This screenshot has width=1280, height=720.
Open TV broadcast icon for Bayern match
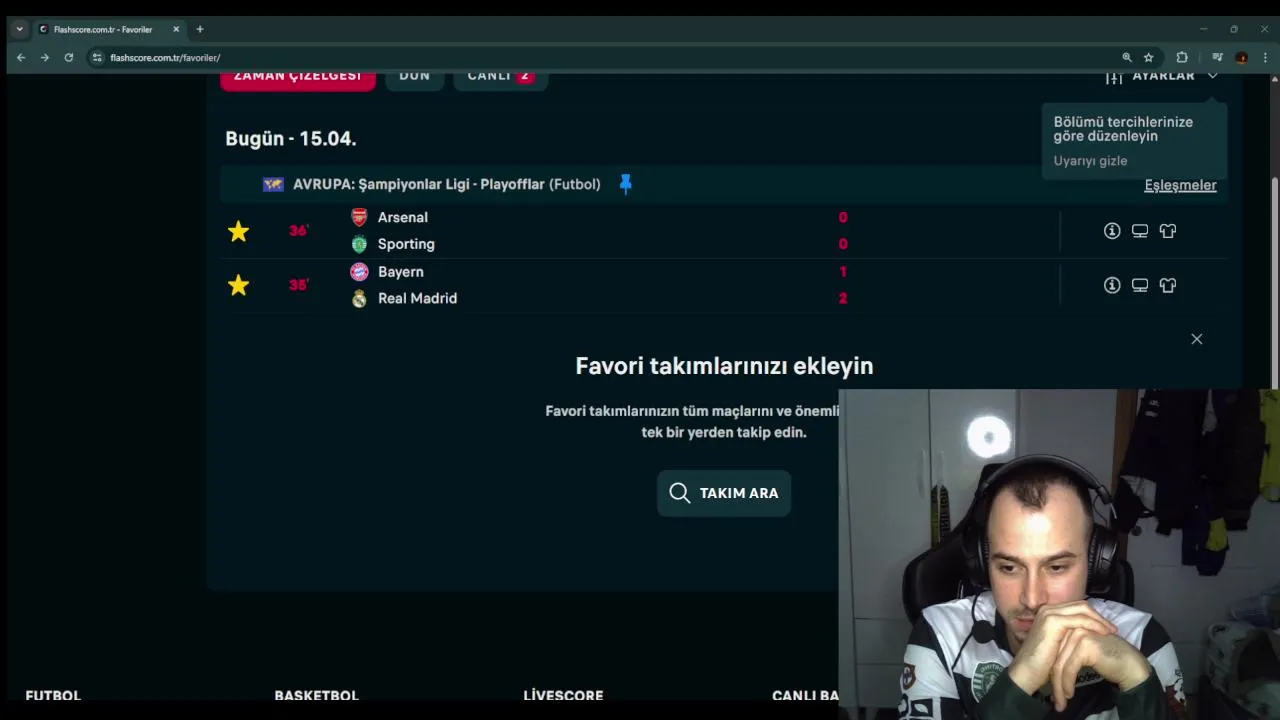coord(1140,285)
